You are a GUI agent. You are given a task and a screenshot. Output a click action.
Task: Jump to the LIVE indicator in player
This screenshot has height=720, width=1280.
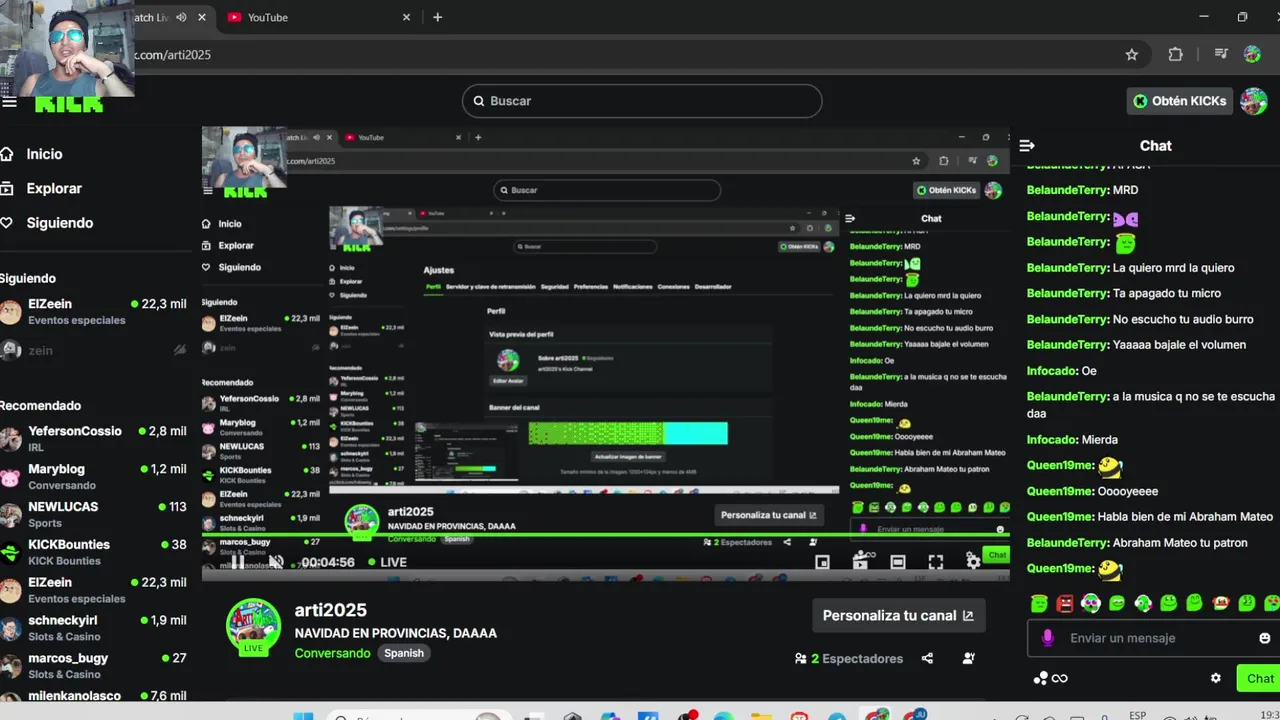tap(387, 562)
